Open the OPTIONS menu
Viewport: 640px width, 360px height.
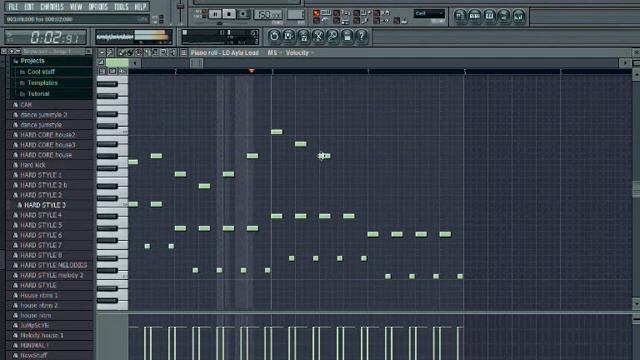point(98,7)
